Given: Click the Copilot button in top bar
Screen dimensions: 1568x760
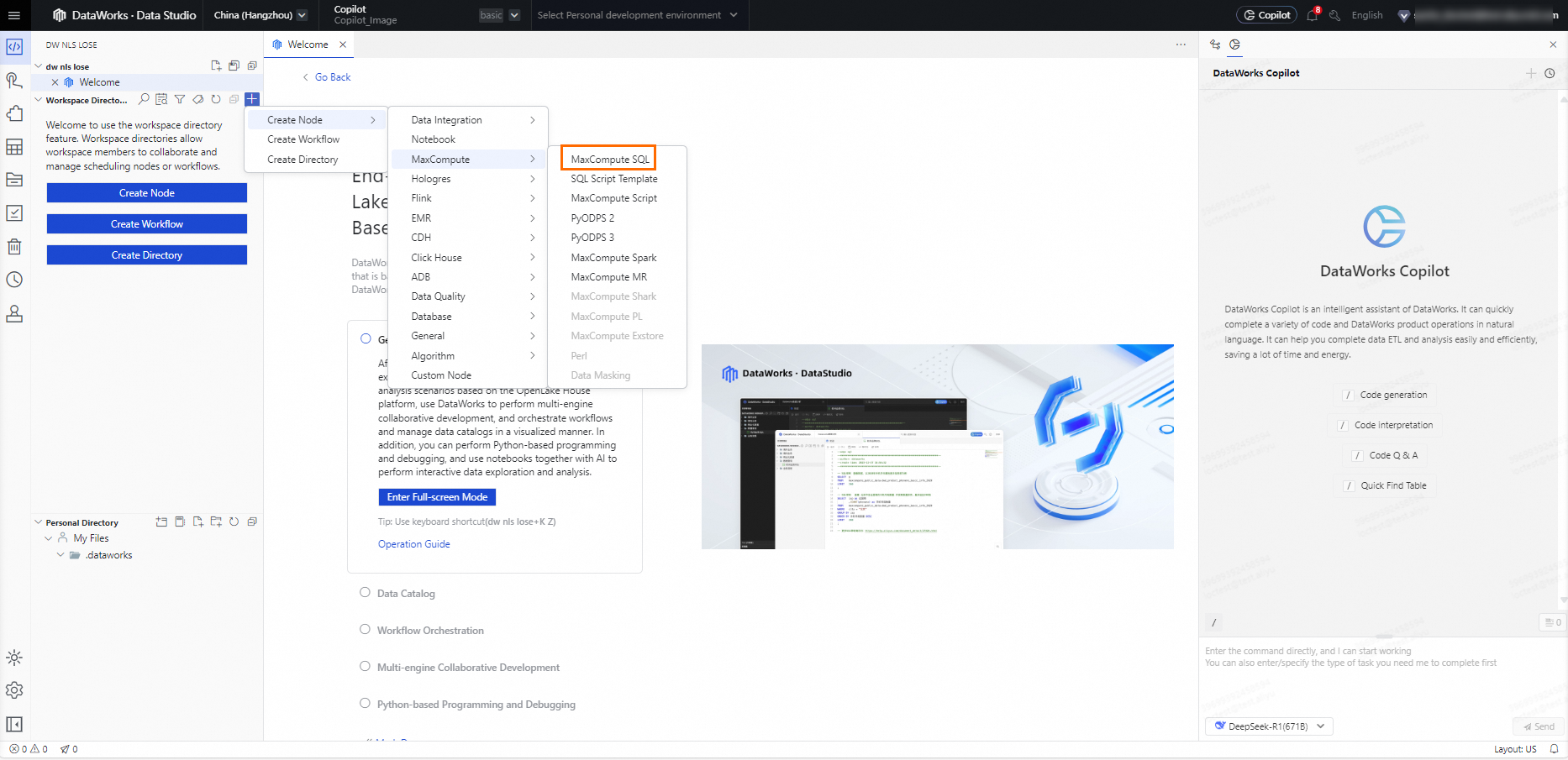Looking at the screenshot, I should (1266, 15).
